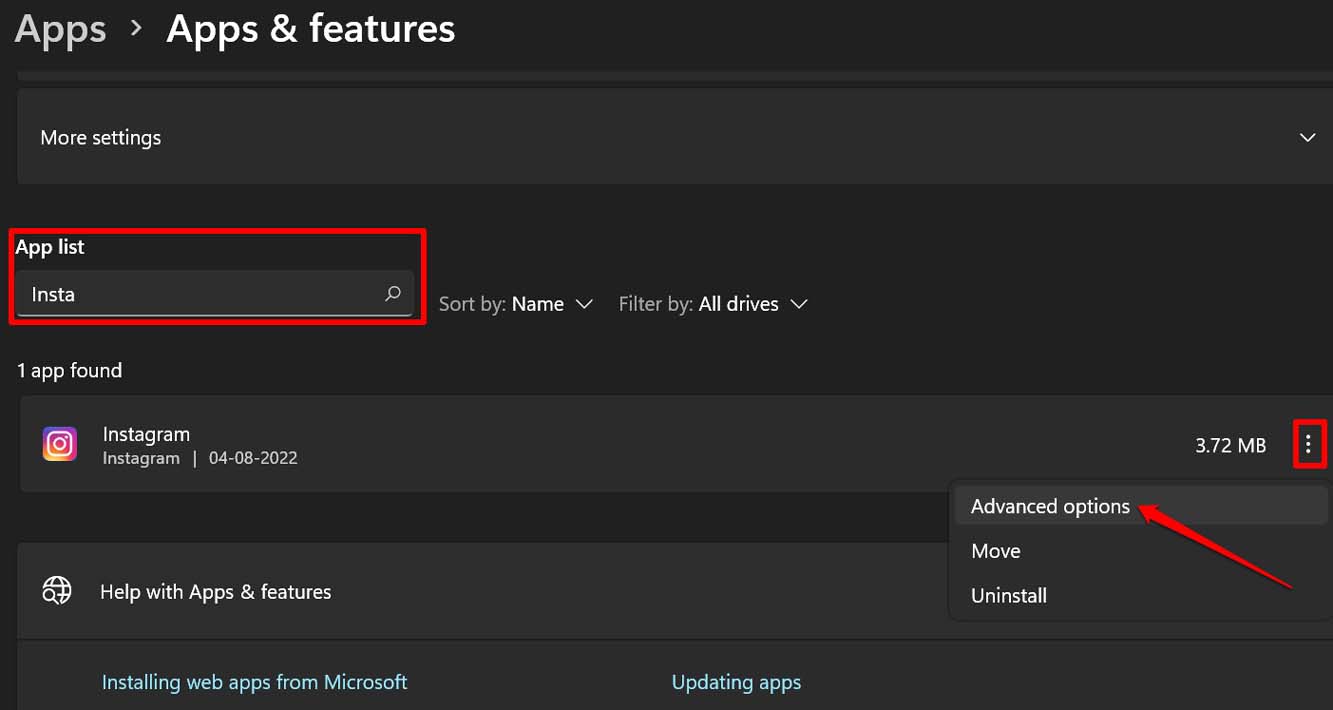The image size is (1333, 710).
Task: Click the breadcrumb arrow after Apps
Action: (x=137, y=29)
